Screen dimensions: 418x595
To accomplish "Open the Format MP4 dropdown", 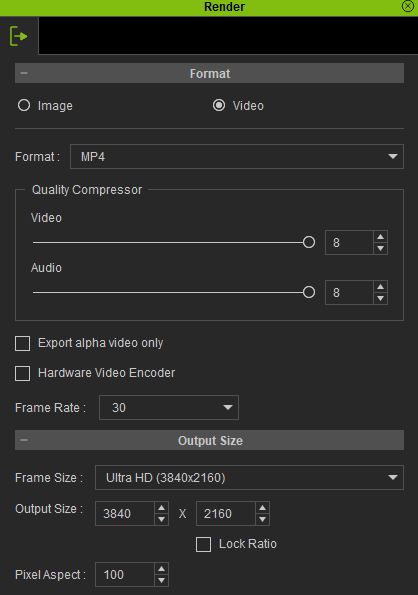I will coord(237,156).
